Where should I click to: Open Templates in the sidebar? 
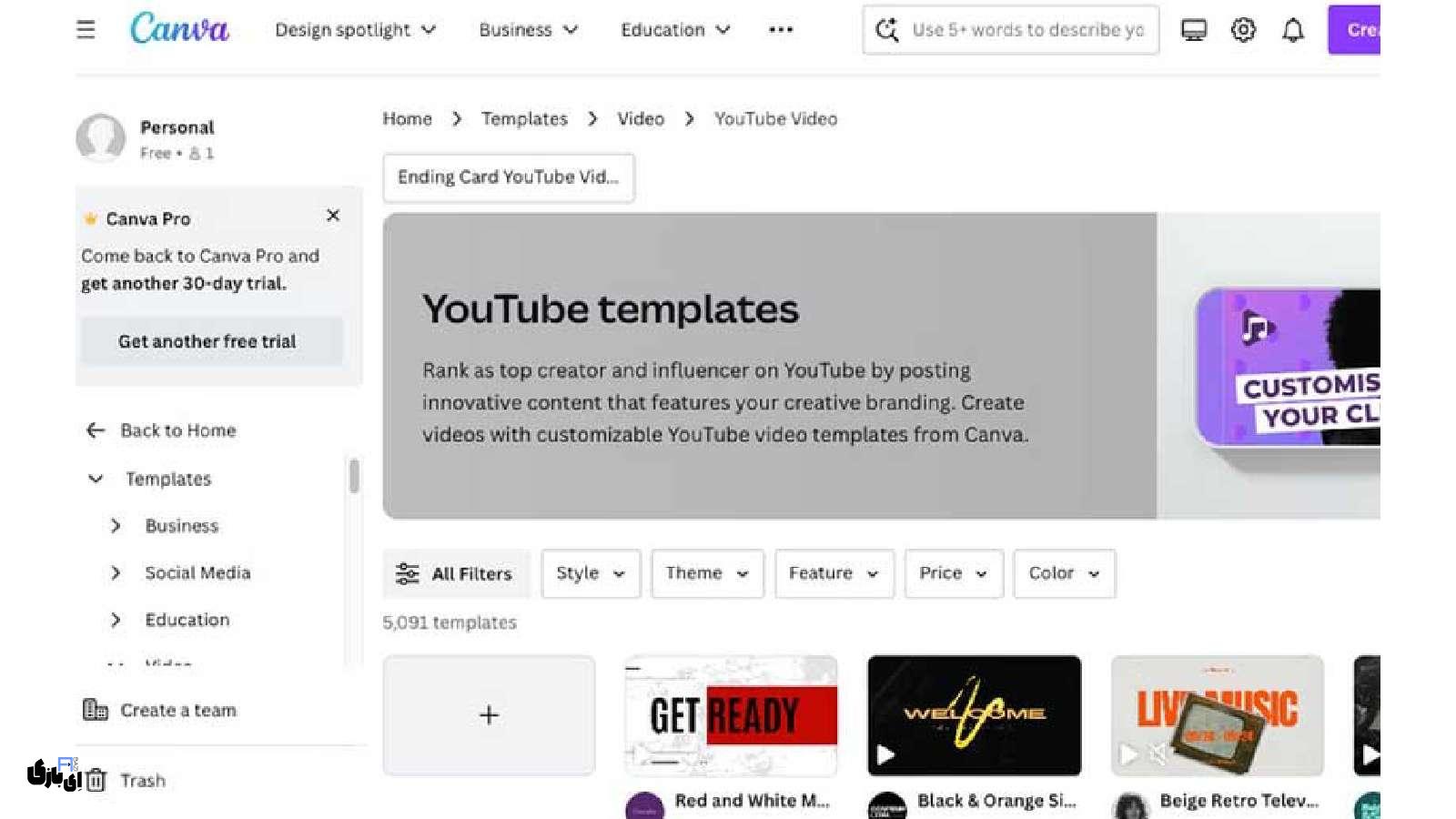[168, 479]
